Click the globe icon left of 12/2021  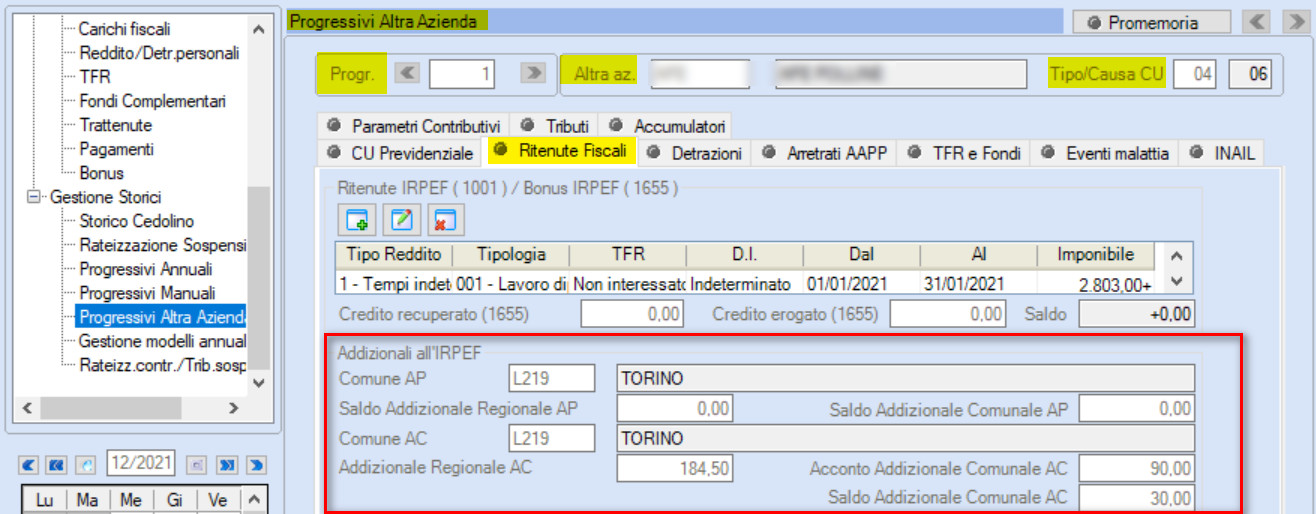86,464
